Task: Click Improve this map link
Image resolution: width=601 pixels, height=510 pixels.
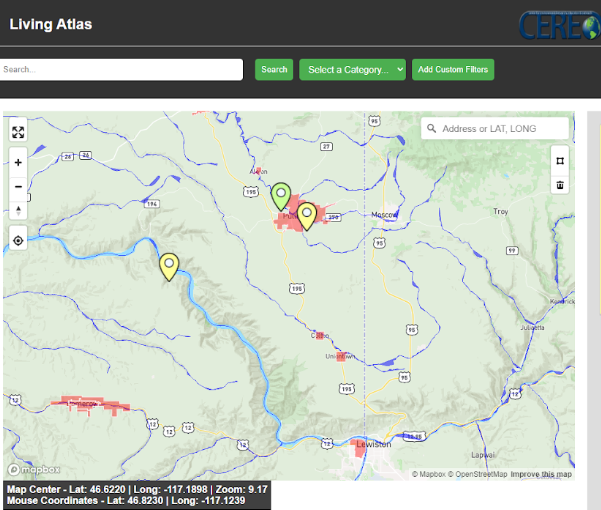Action: 541,474
